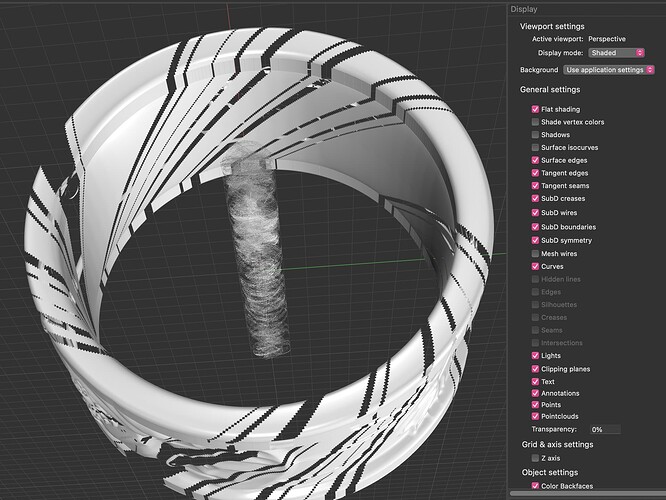Click the 'General settings' heading

click(x=550, y=90)
